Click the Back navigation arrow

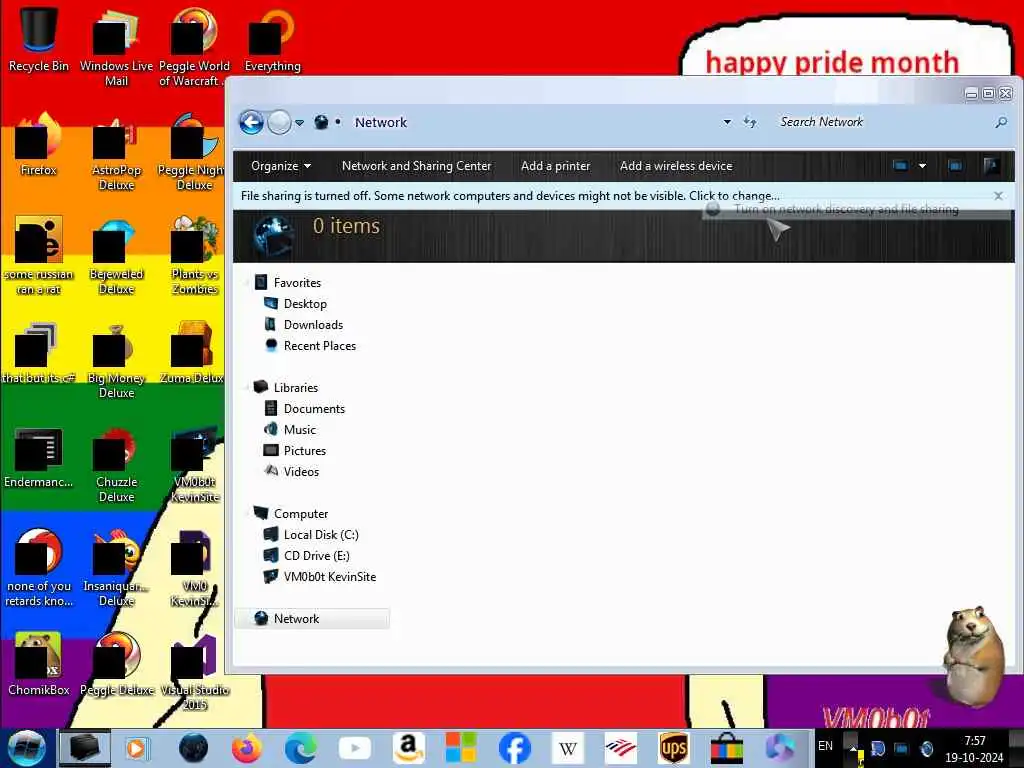coord(251,122)
